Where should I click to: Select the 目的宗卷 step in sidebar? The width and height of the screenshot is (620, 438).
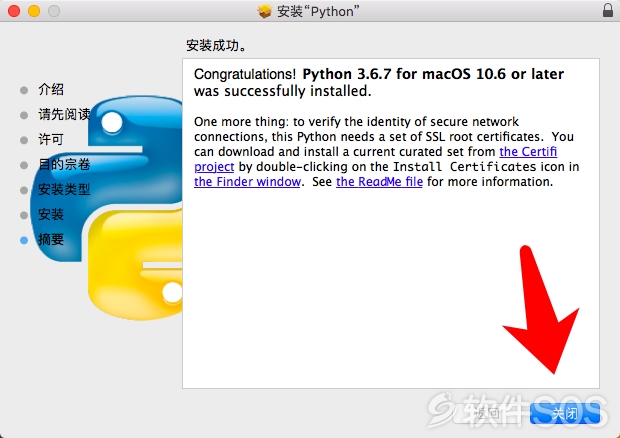point(64,164)
